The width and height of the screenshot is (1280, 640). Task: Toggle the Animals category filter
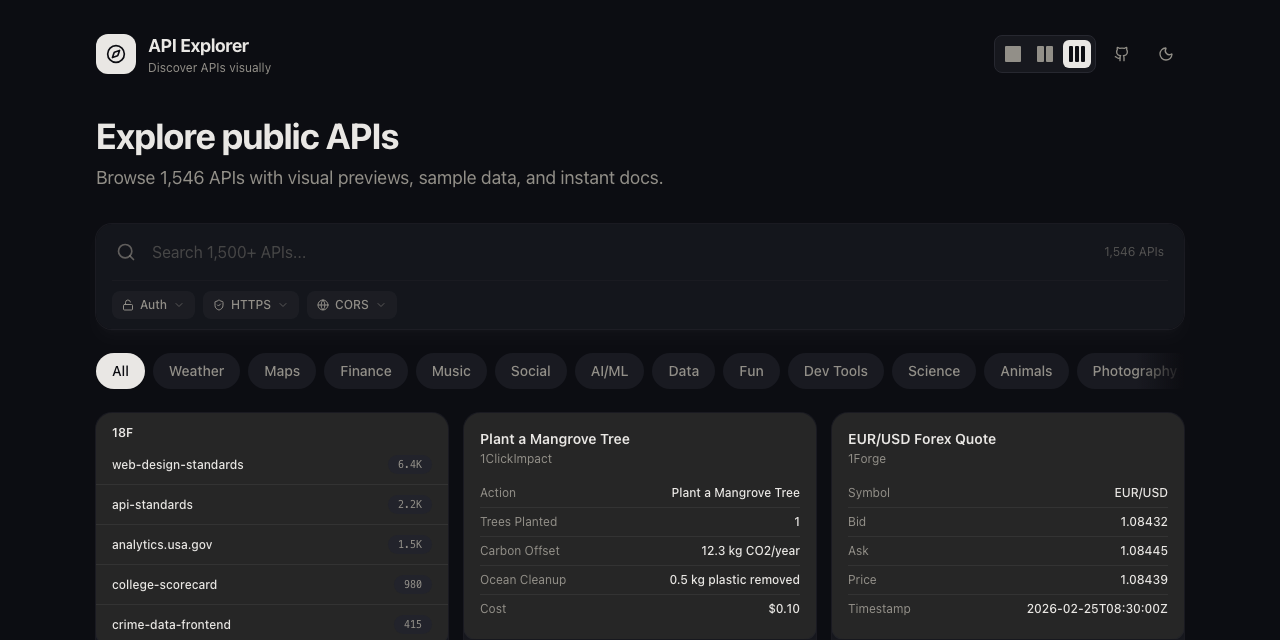click(1026, 371)
